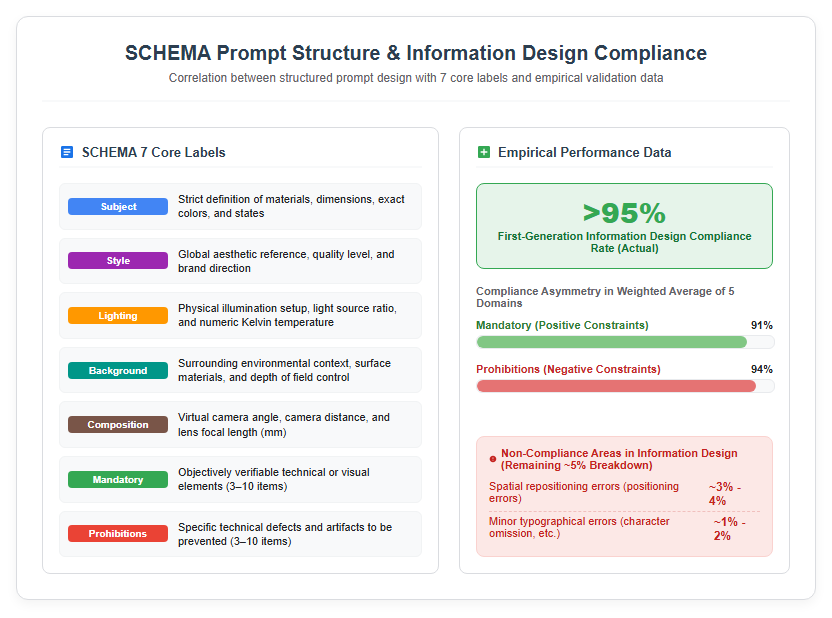Click the SCHEMA Prompt Structure main title
The image size is (832, 618).
coord(416,53)
